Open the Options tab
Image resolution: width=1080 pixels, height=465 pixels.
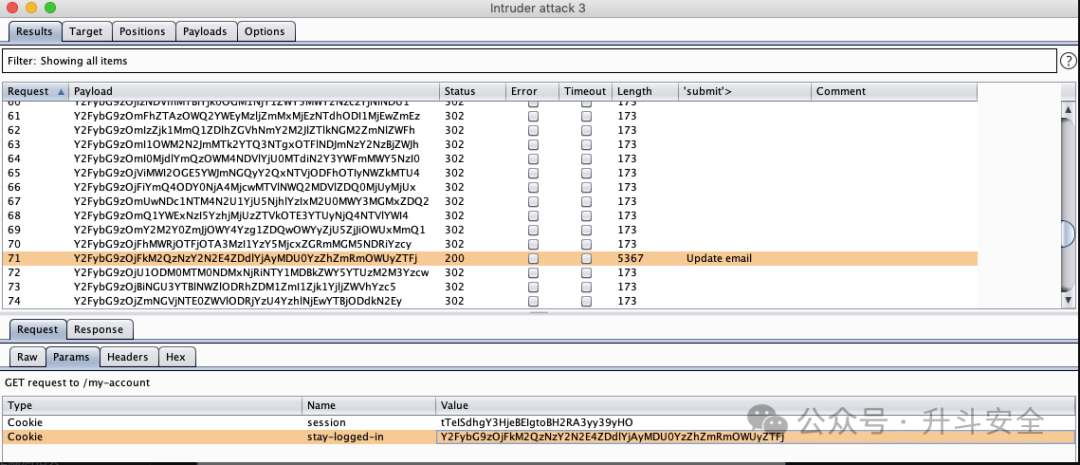(265, 32)
